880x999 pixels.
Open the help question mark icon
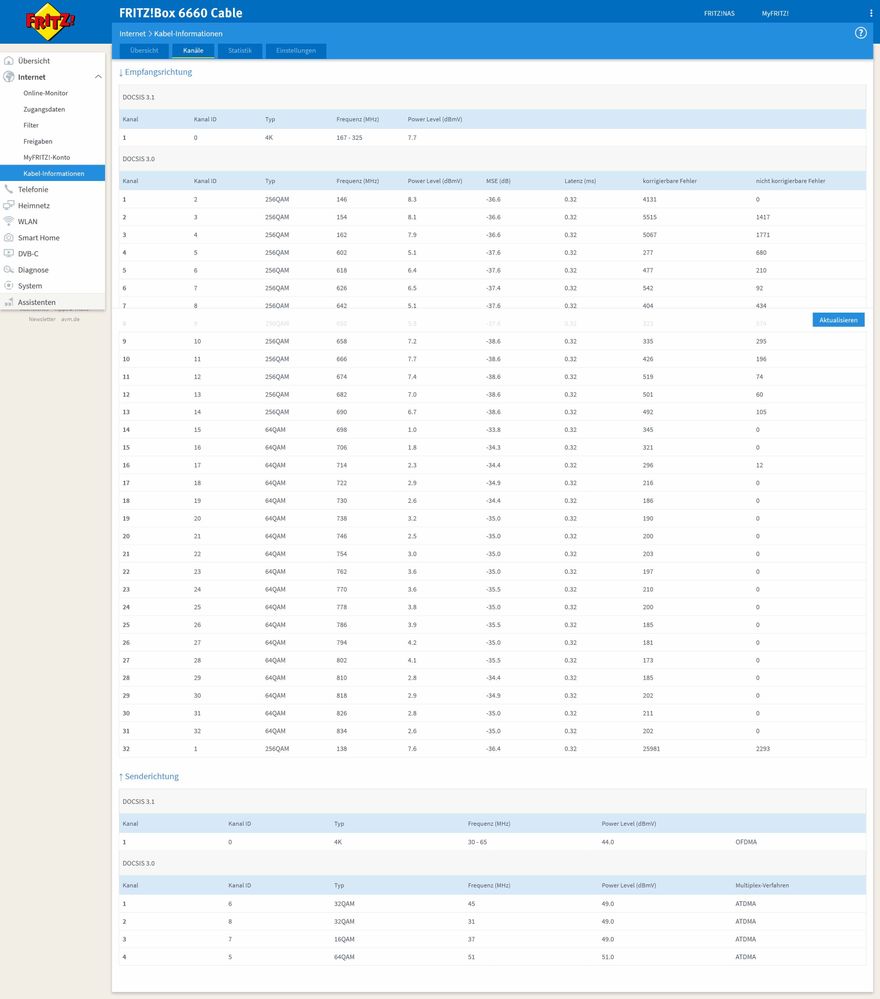pos(861,33)
